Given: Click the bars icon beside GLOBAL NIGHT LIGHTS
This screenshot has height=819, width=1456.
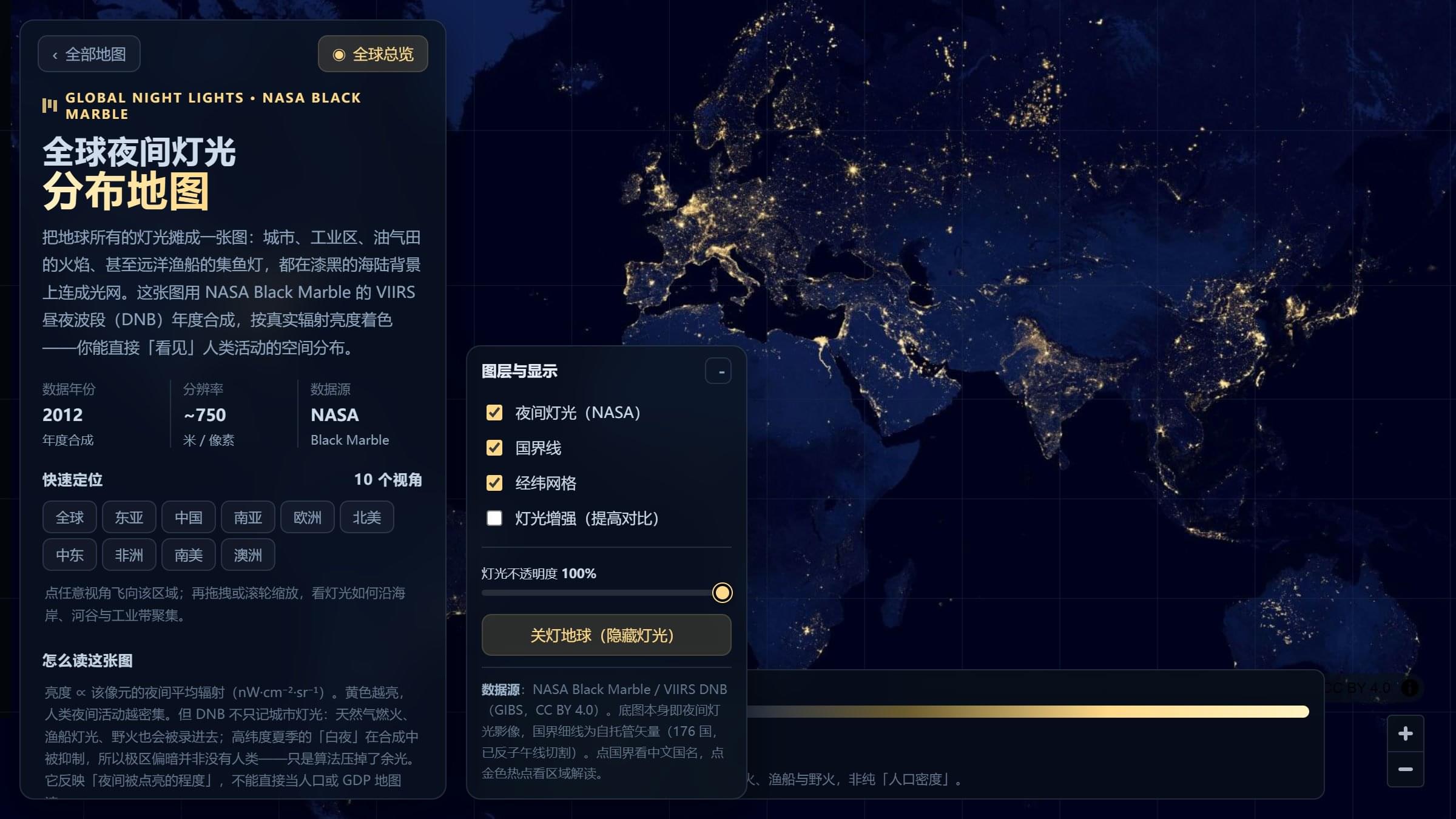Looking at the screenshot, I should (50, 106).
